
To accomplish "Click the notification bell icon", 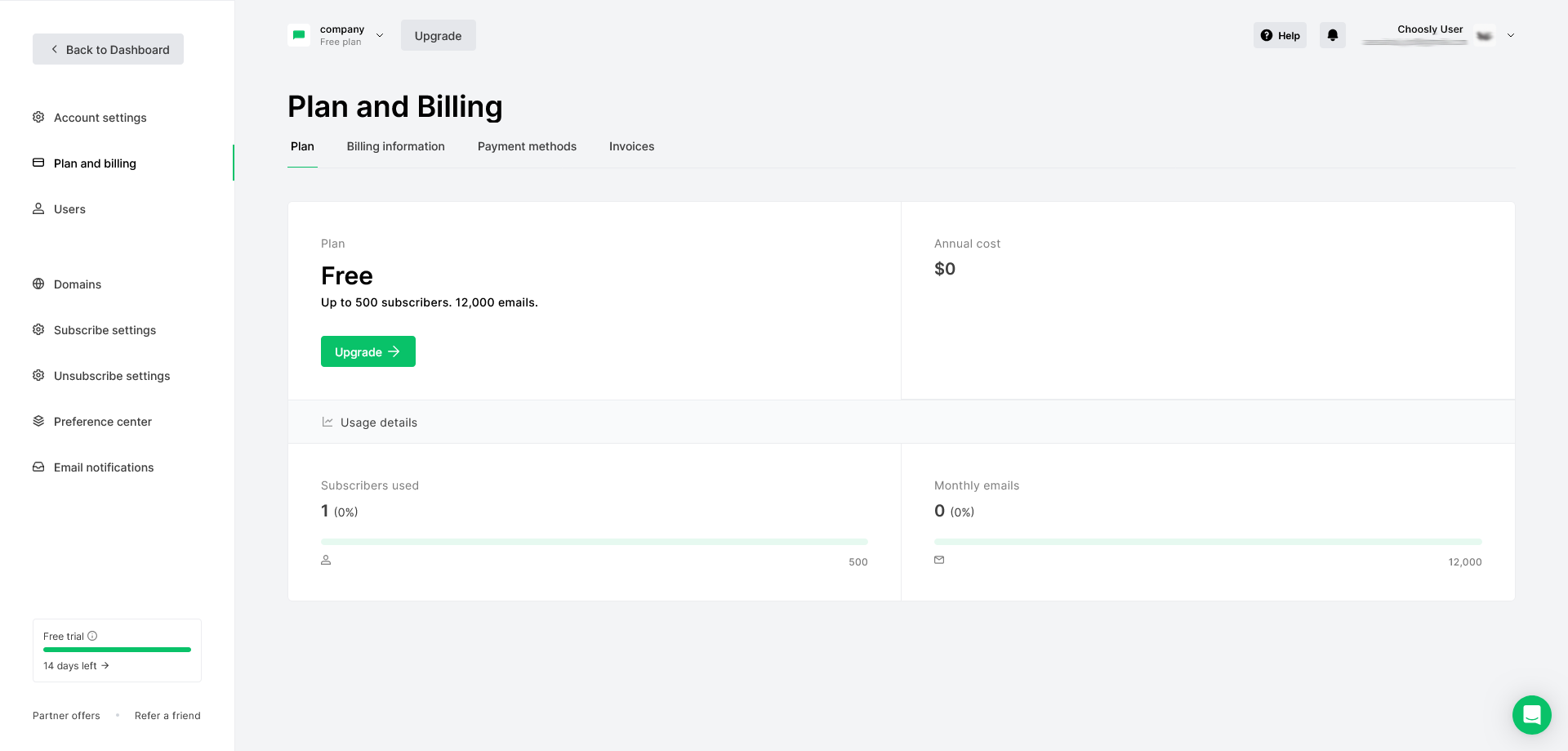I will (x=1332, y=35).
